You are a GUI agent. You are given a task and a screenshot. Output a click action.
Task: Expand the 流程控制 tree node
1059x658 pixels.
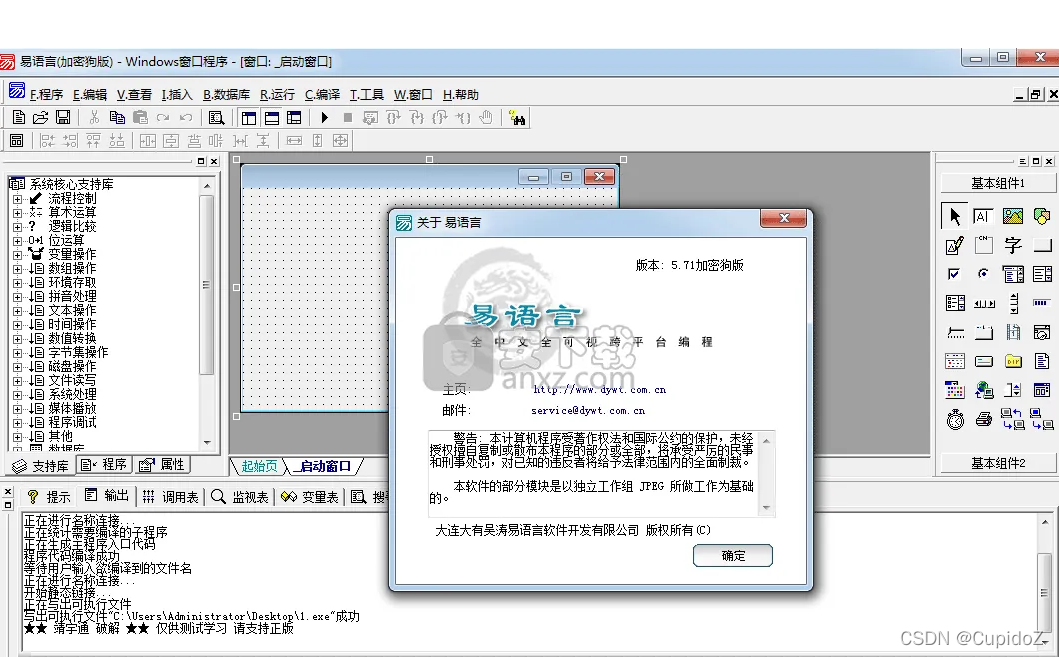(x=17, y=199)
